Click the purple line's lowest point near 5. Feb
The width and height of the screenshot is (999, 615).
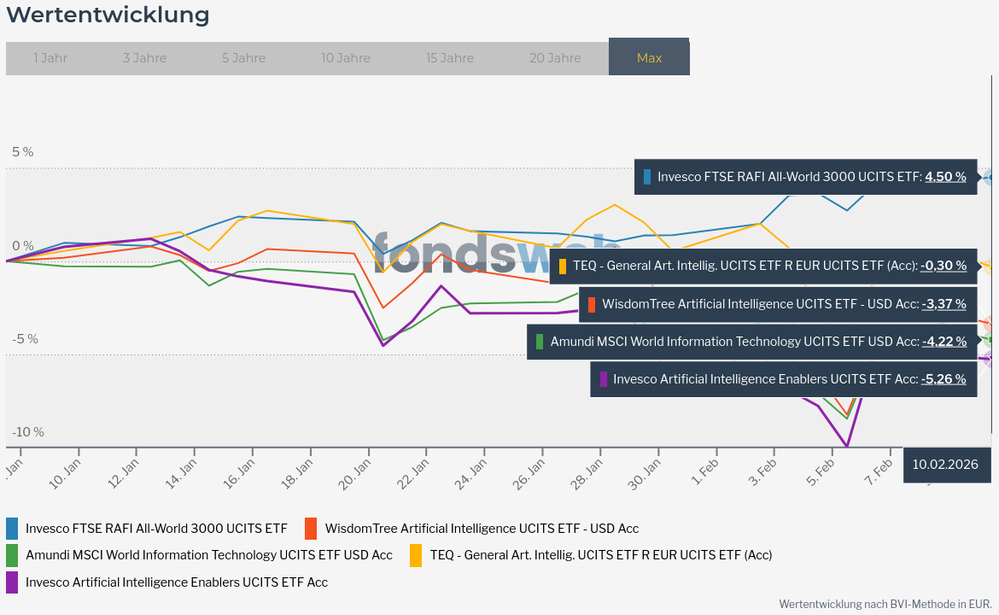coord(847,445)
